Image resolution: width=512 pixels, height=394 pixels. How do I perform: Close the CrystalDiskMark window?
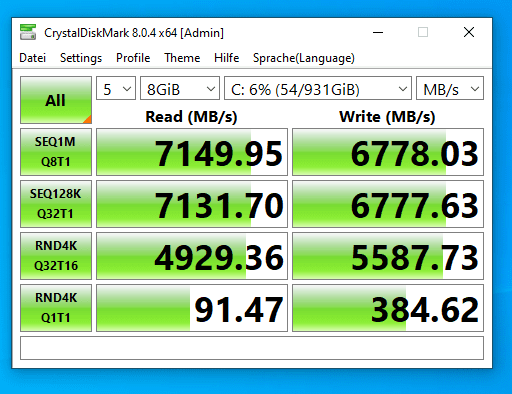[x=469, y=32]
